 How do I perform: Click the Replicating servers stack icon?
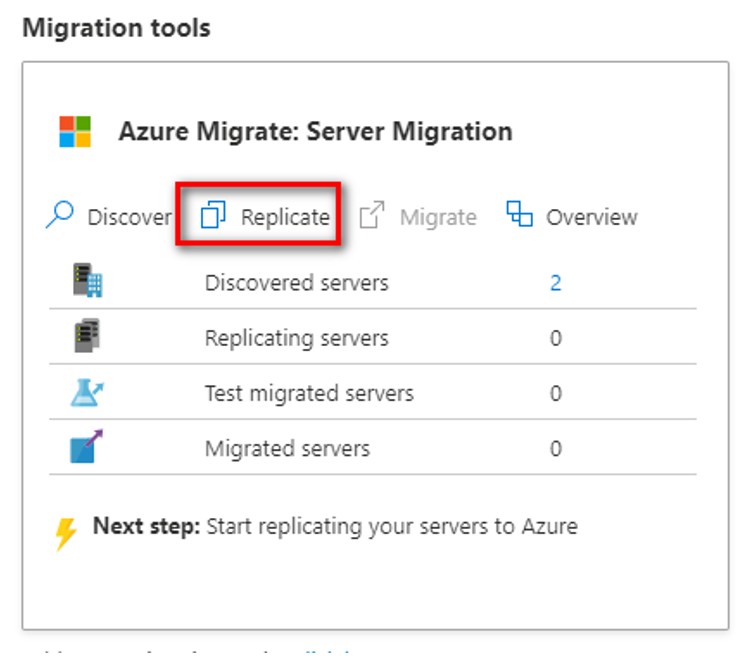(x=87, y=336)
